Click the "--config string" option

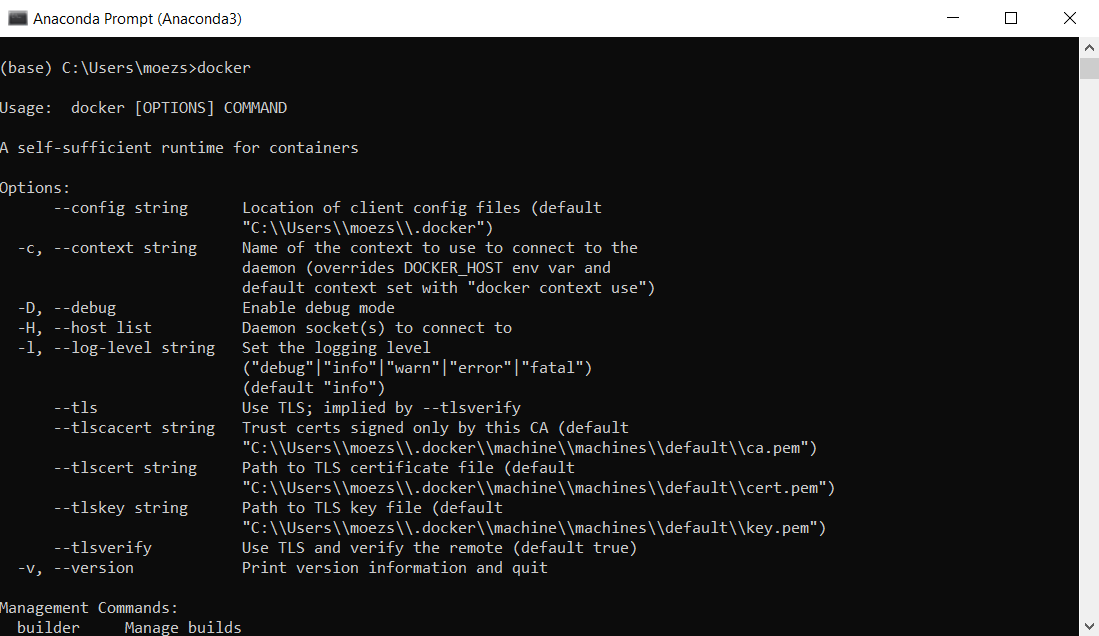[x=121, y=208]
